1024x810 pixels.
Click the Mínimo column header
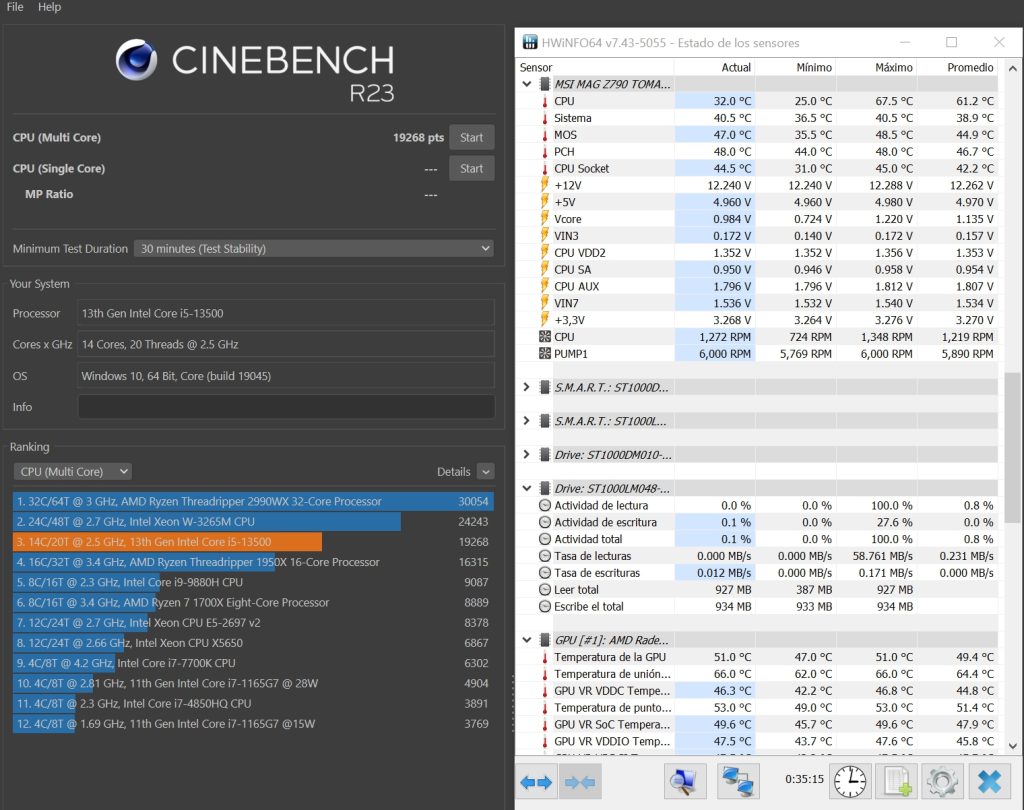(795, 67)
